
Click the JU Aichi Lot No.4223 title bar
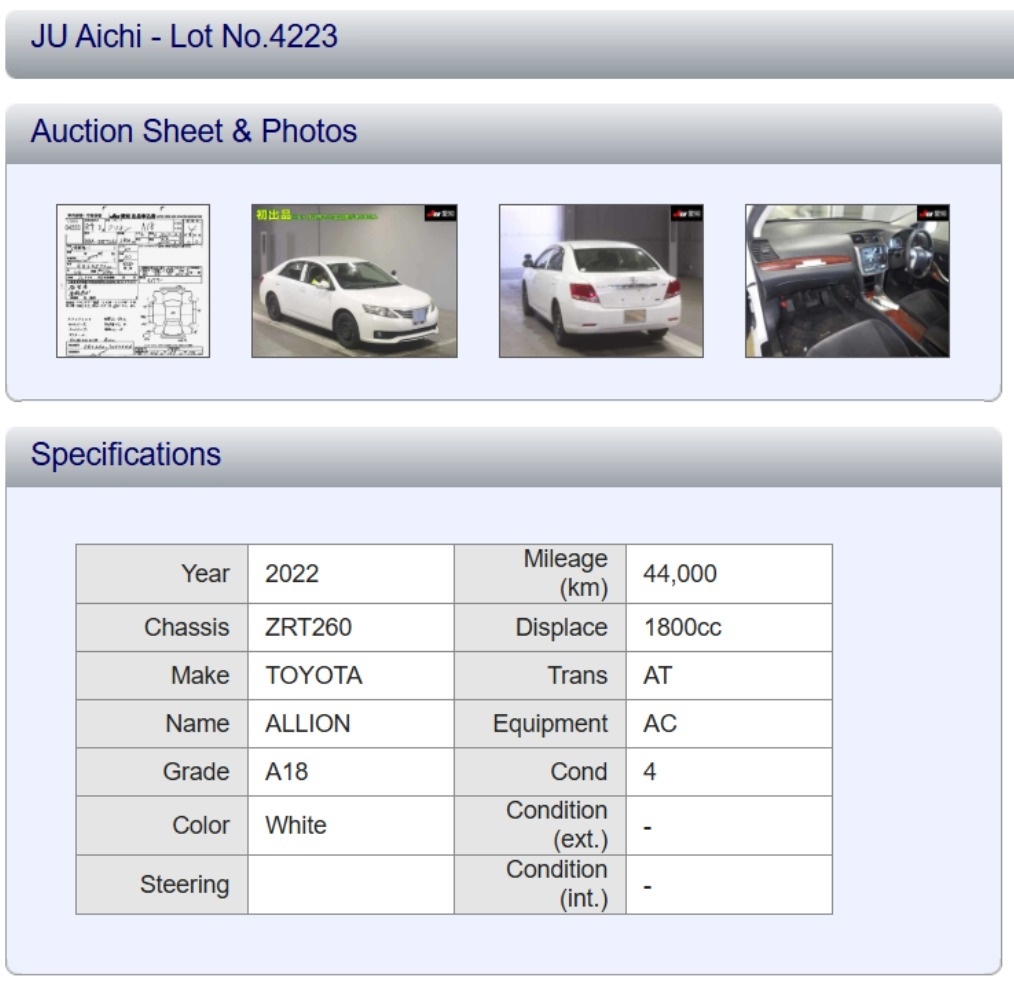click(x=184, y=37)
